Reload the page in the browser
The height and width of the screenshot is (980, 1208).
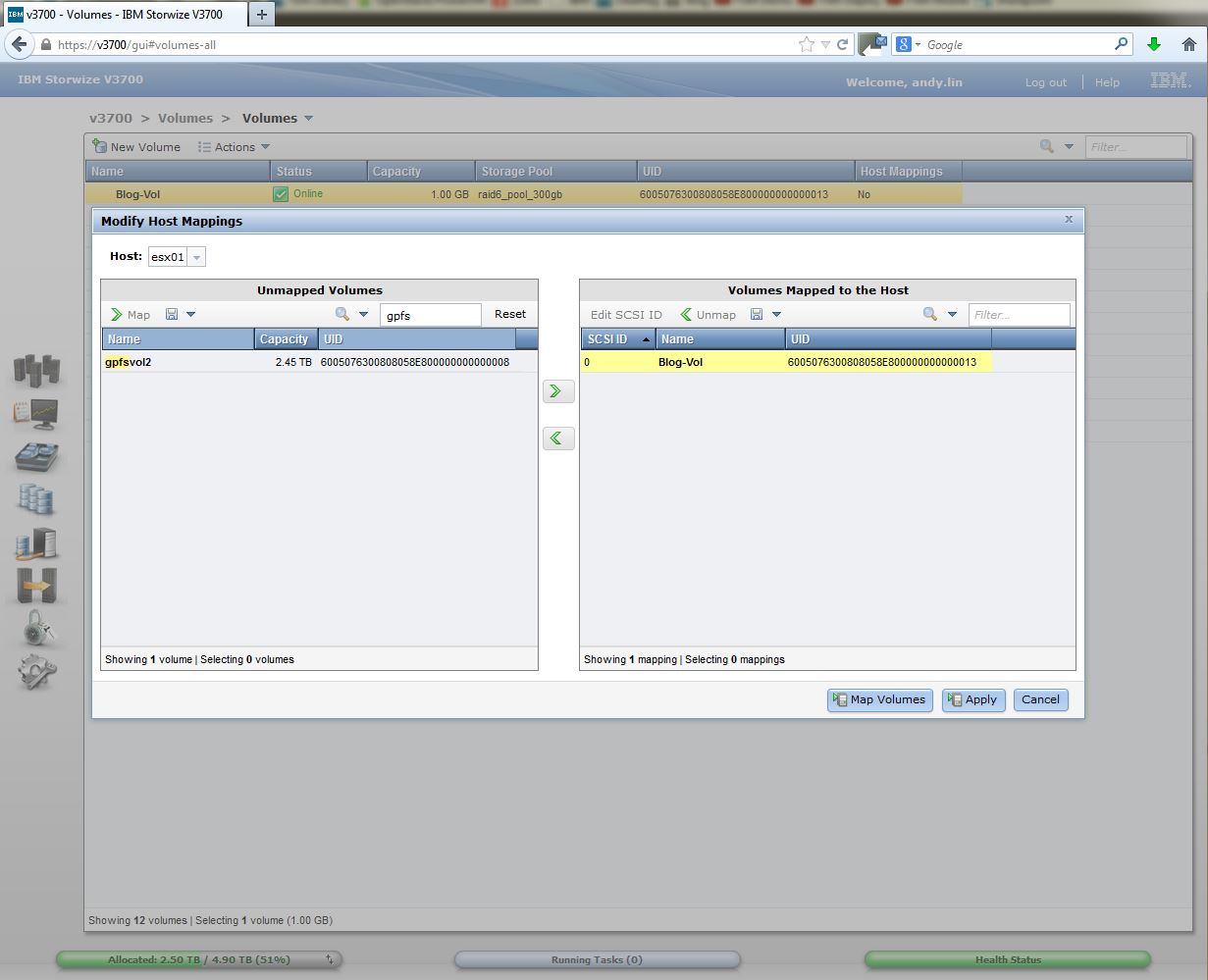coord(842,44)
